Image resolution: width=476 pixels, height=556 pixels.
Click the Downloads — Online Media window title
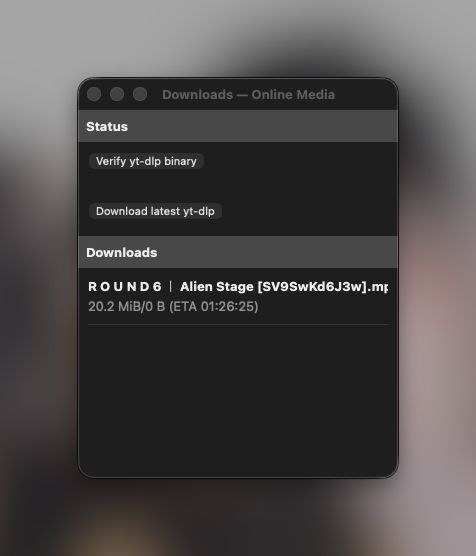click(249, 95)
